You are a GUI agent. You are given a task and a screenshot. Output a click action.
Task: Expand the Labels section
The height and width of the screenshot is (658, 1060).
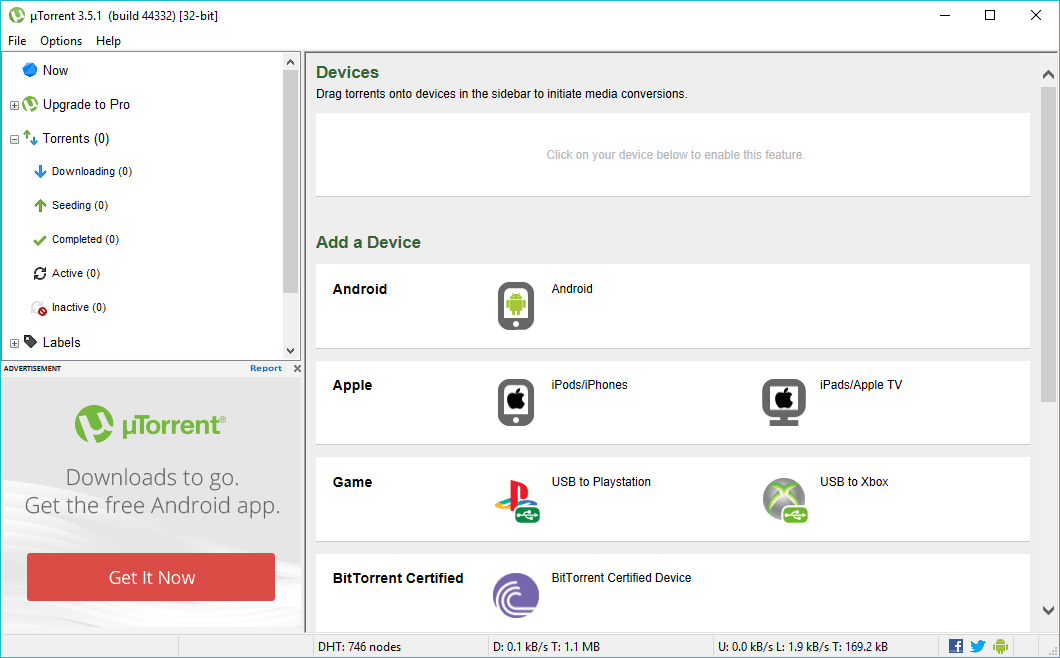pyautogui.click(x=14, y=342)
